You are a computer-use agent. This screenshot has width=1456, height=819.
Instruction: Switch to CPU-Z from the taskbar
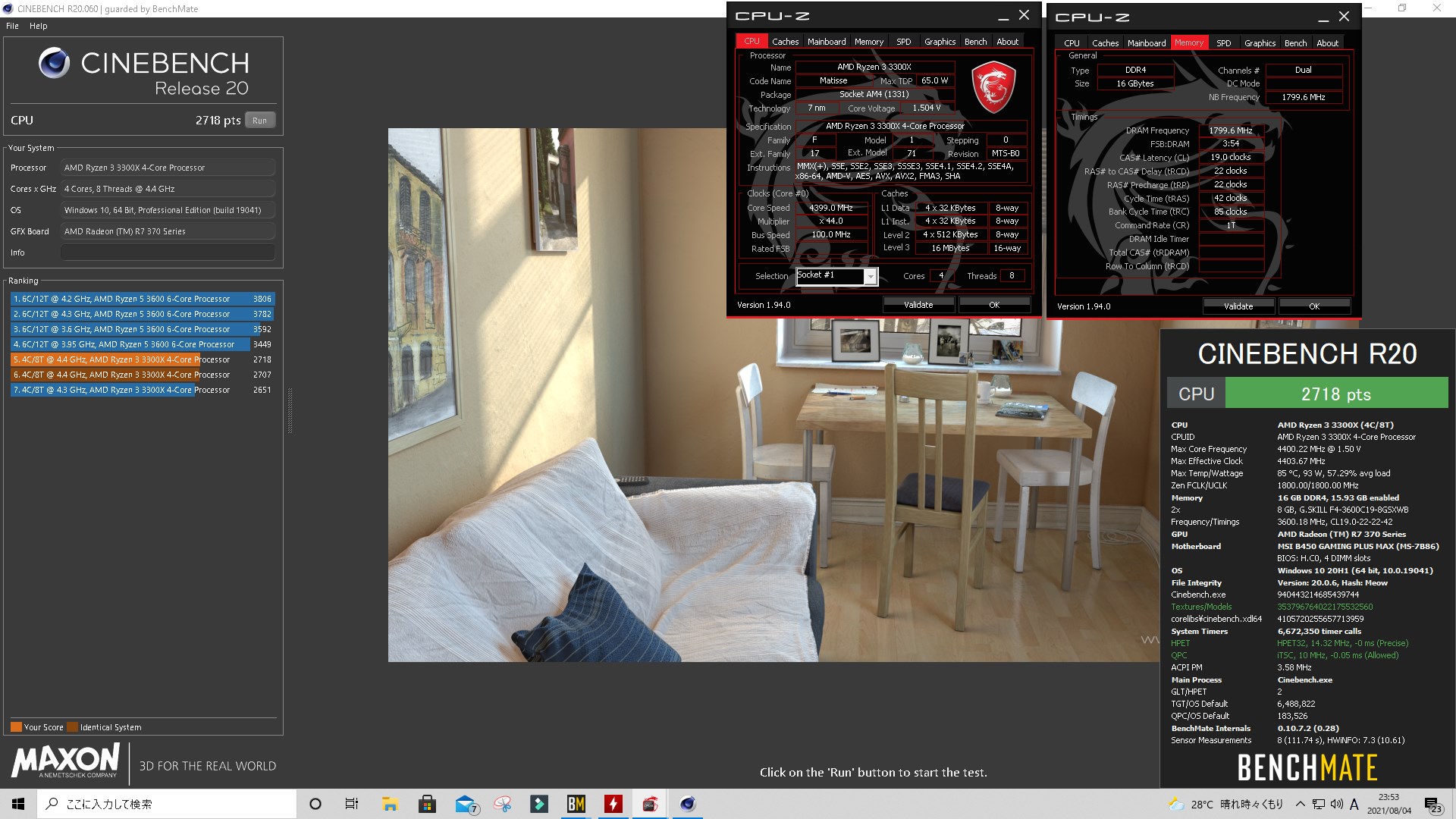(651, 804)
